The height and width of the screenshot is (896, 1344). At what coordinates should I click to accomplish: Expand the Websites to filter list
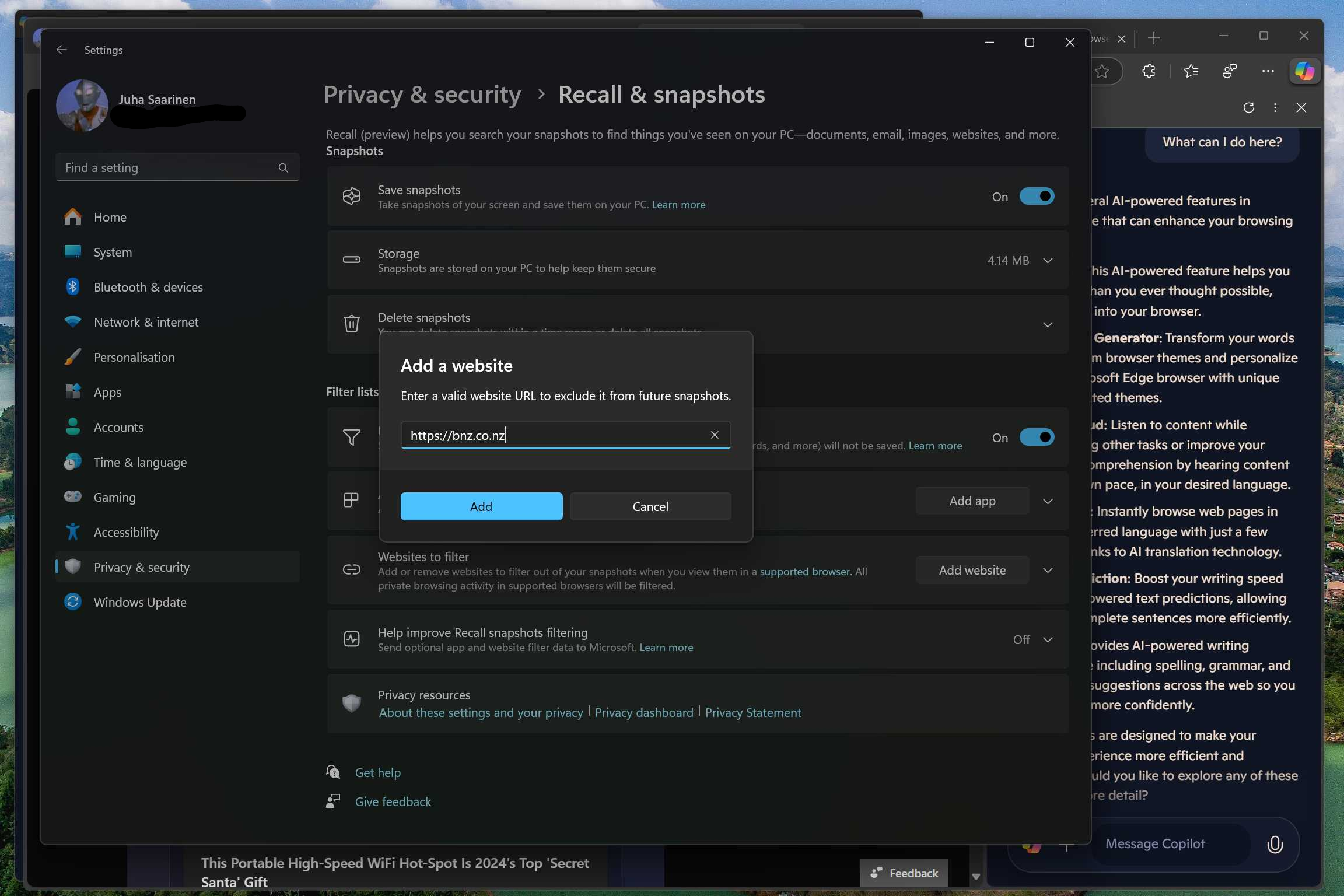click(x=1048, y=570)
